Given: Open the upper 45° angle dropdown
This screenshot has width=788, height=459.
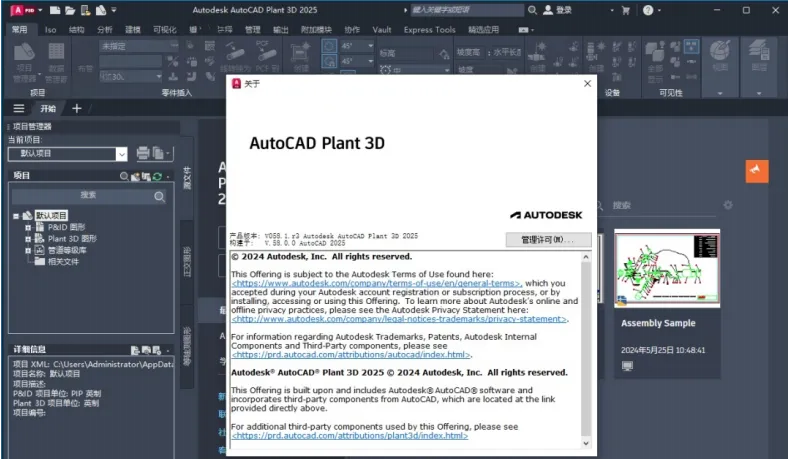Looking at the screenshot, I should [x=370, y=46].
